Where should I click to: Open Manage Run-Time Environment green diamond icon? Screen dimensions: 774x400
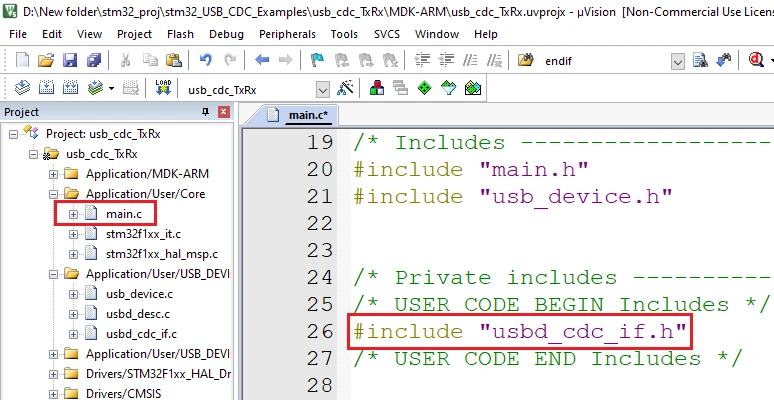(425, 89)
